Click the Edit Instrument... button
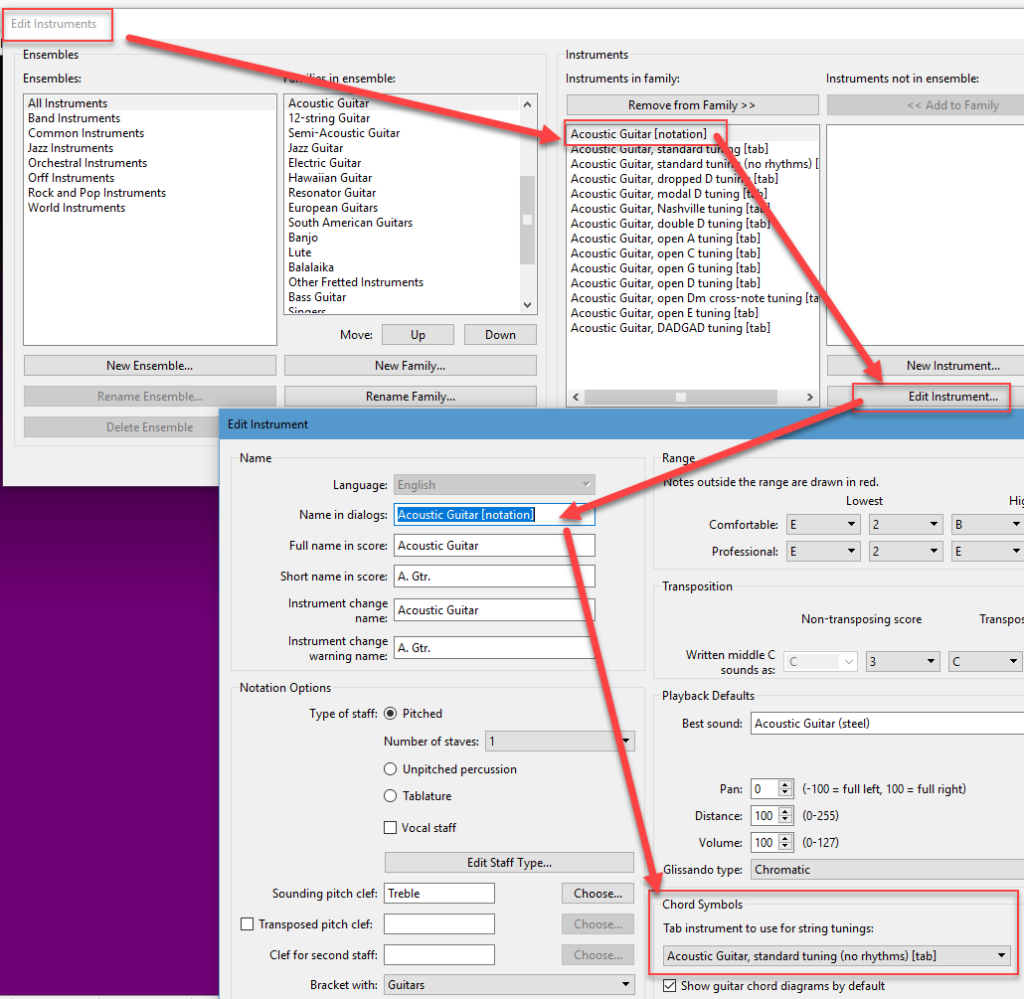Image resolution: width=1024 pixels, height=999 pixels. (931, 397)
